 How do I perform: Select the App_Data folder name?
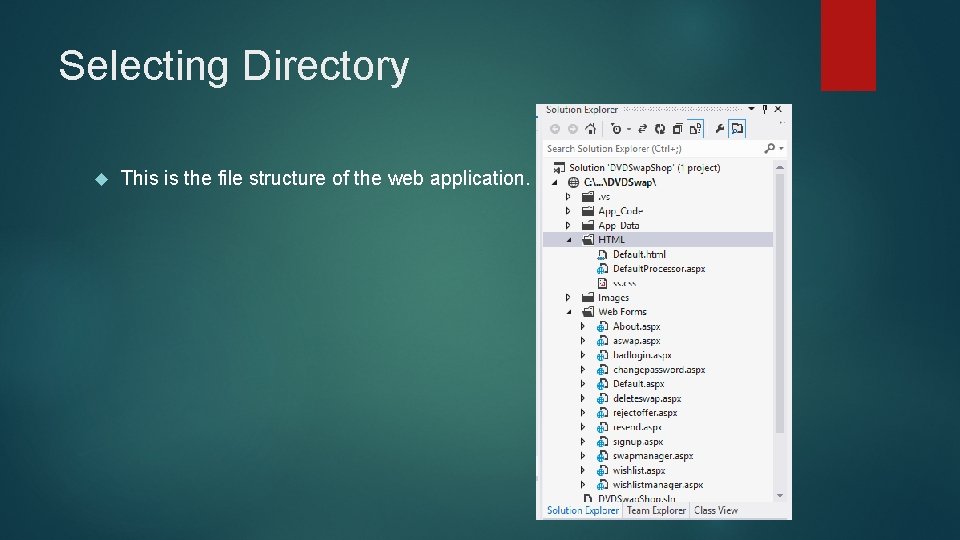(618, 225)
